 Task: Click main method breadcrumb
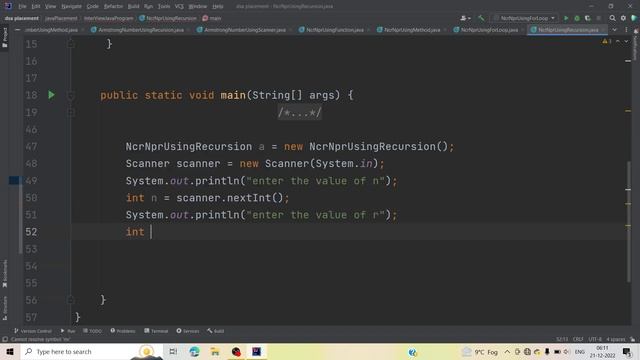pyautogui.click(x=212, y=18)
